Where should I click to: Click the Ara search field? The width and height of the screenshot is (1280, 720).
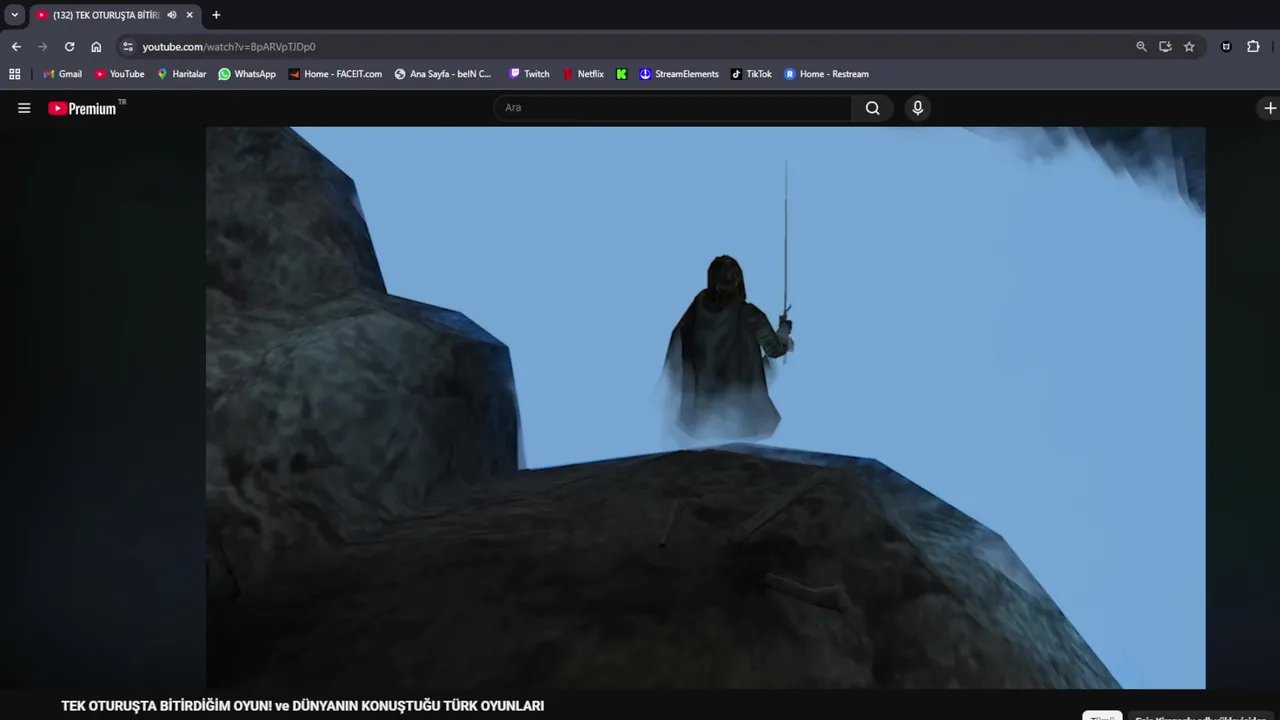pos(672,108)
